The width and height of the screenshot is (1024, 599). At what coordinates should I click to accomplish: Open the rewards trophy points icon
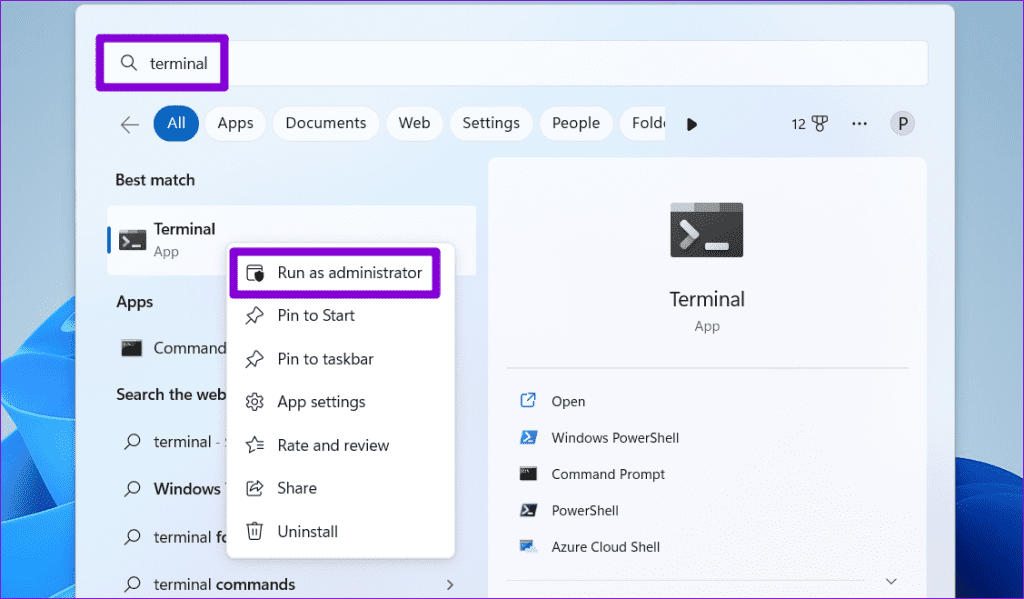819,124
